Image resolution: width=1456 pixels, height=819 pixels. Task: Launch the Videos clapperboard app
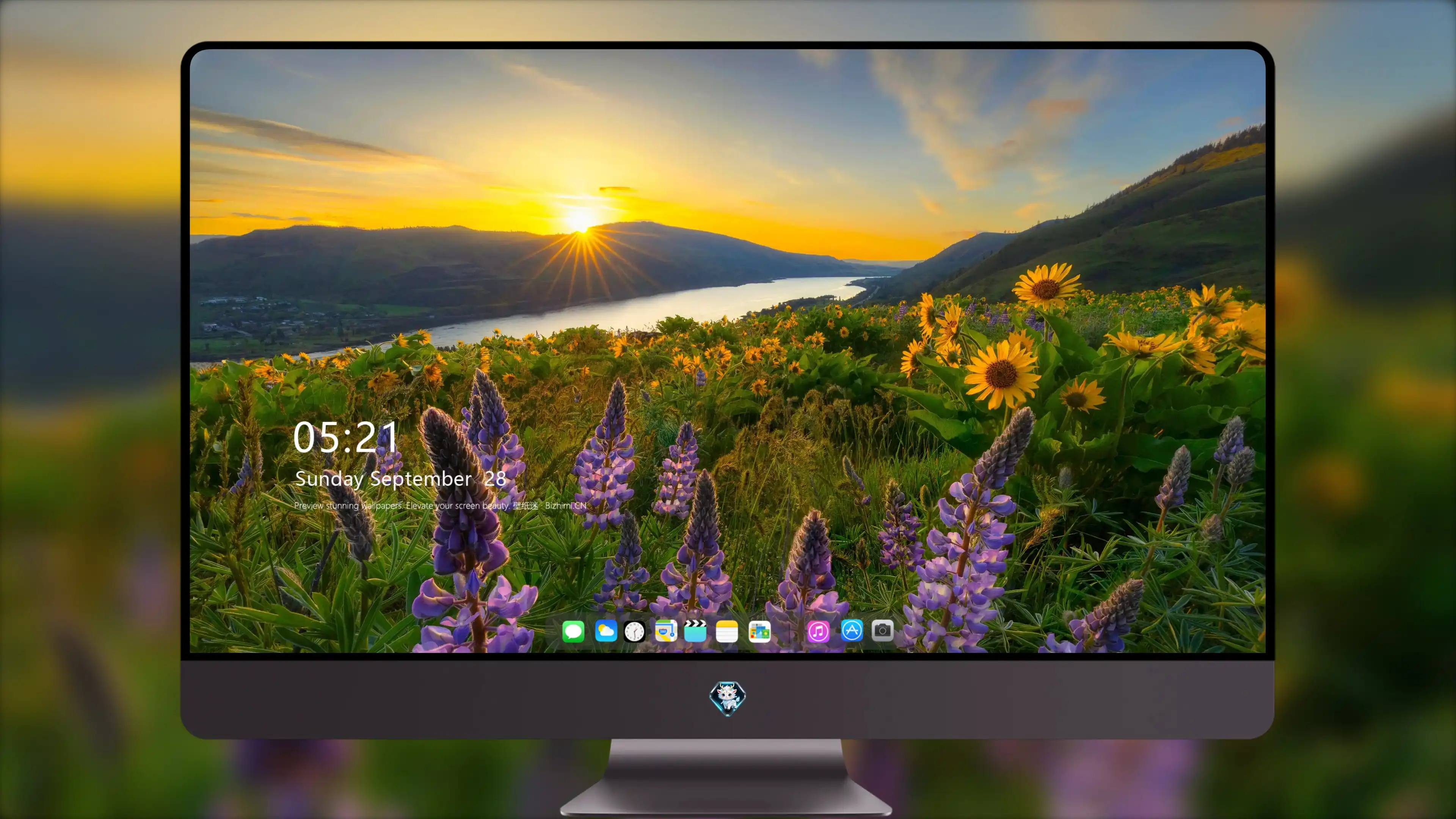coord(695,631)
